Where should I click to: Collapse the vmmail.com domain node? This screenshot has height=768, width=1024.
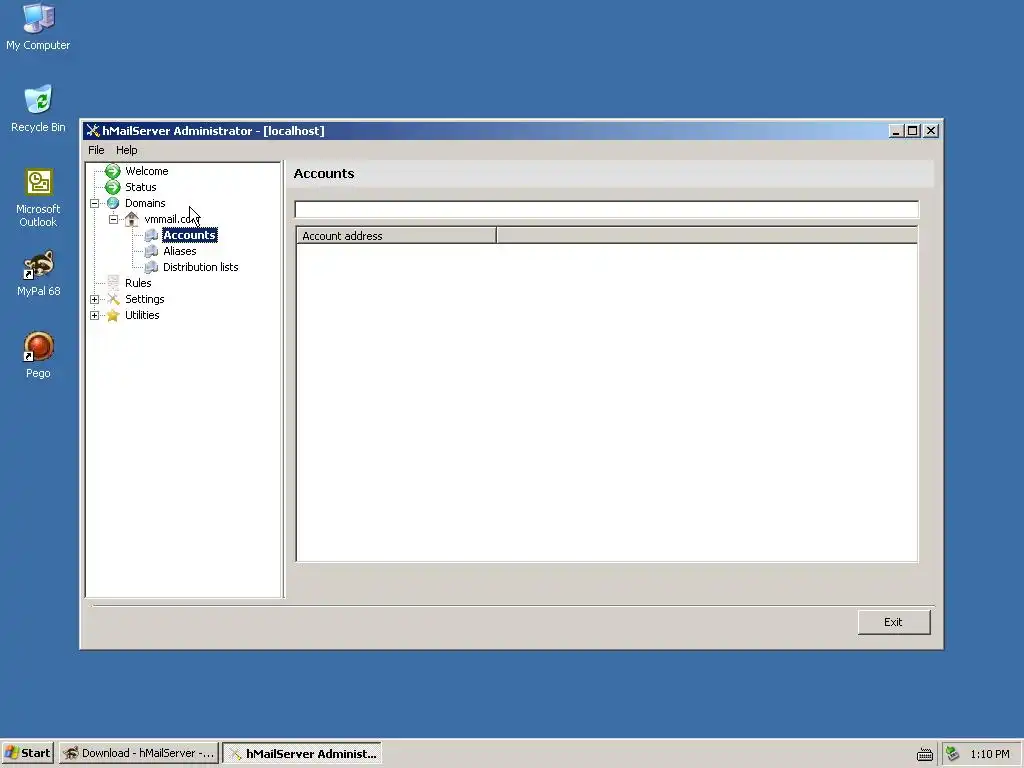point(114,219)
